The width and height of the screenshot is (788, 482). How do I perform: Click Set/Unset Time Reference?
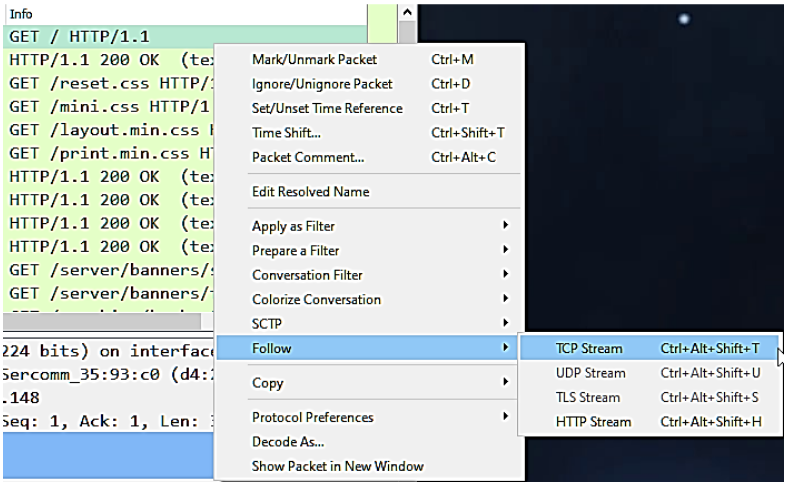370,109
